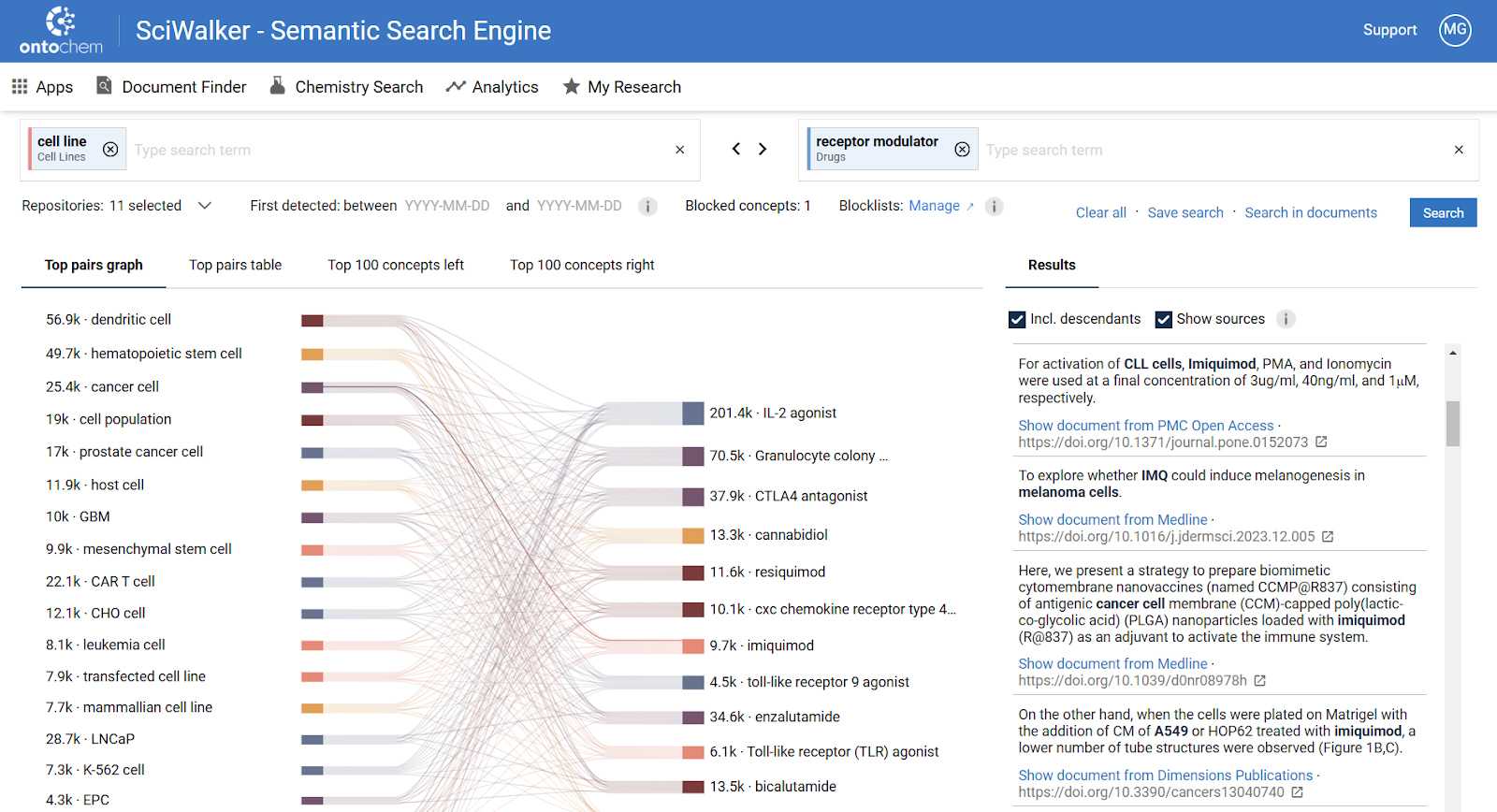Click the imiquimod color bar
The width and height of the screenshot is (1497, 812).
click(x=693, y=646)
